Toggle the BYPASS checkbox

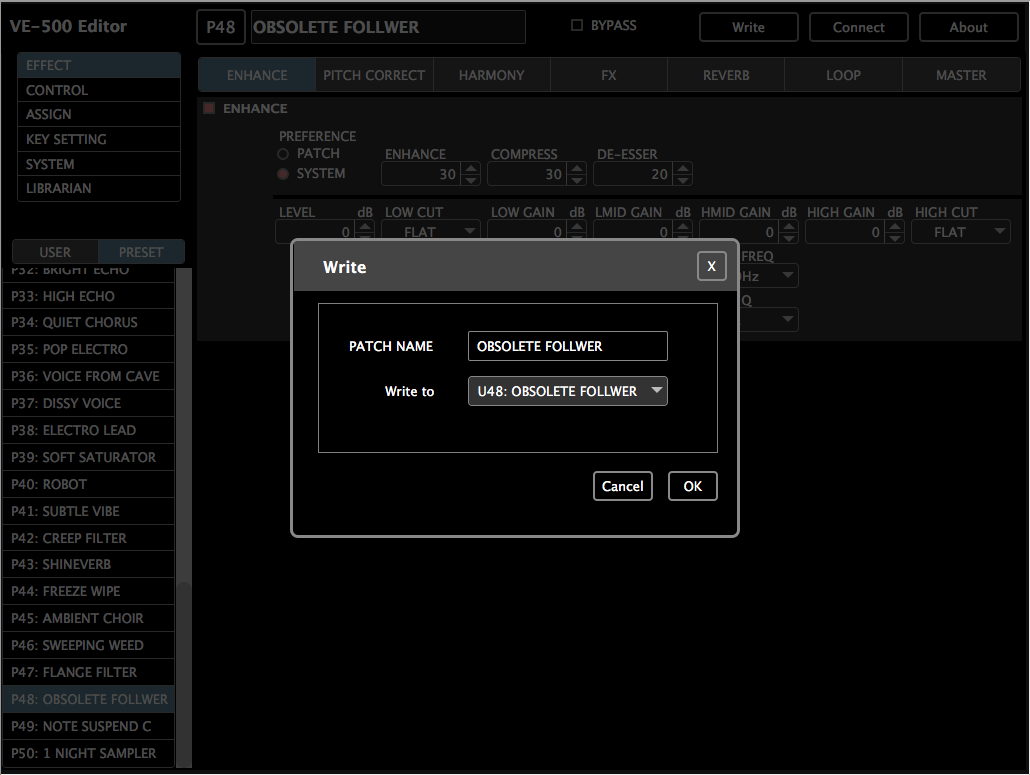577,26
